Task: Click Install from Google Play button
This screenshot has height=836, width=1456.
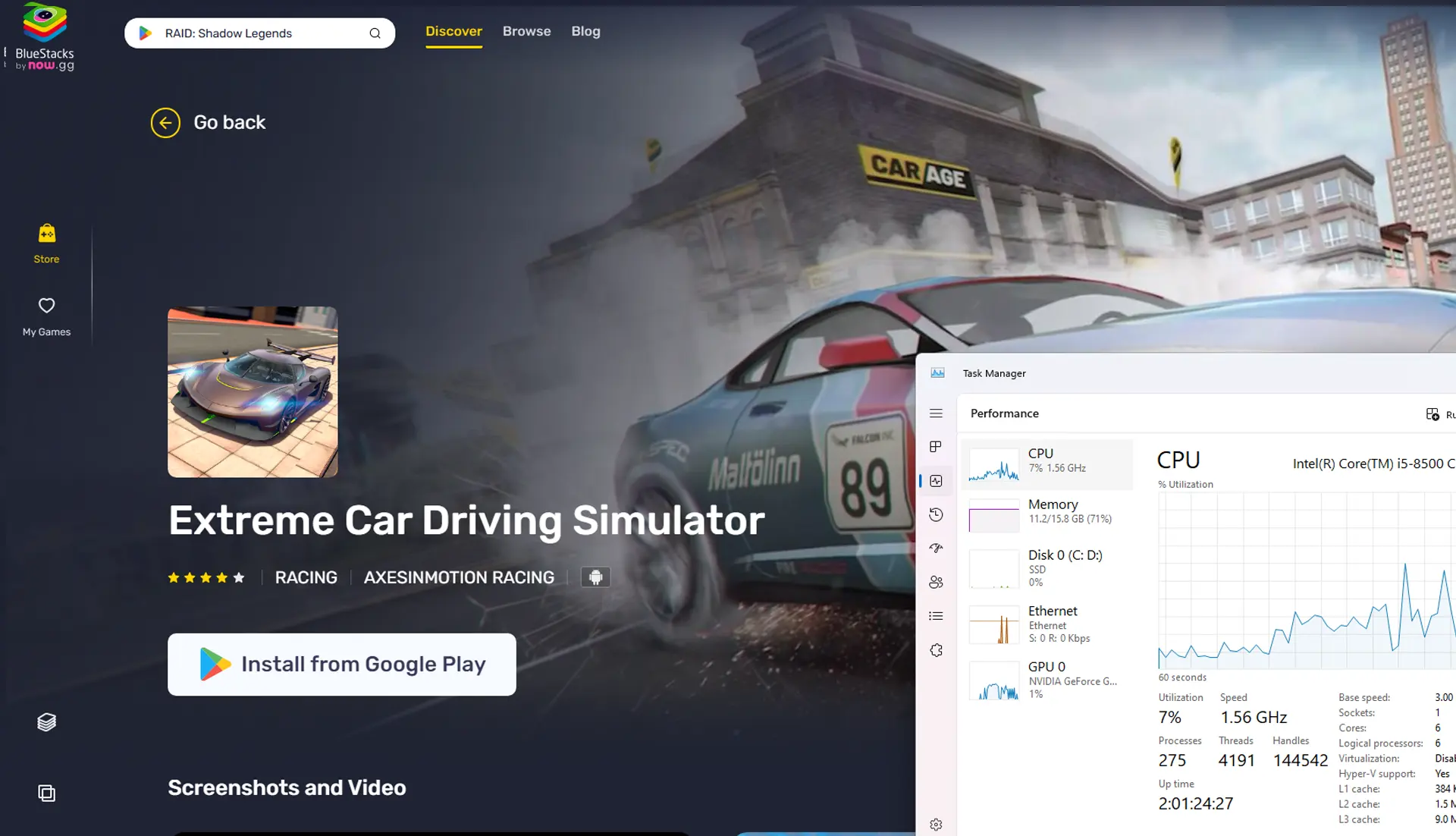Action: click(341, 665)
